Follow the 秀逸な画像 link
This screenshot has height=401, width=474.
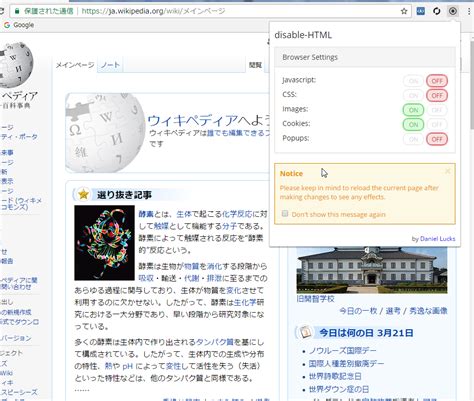[x=428, y=311]
